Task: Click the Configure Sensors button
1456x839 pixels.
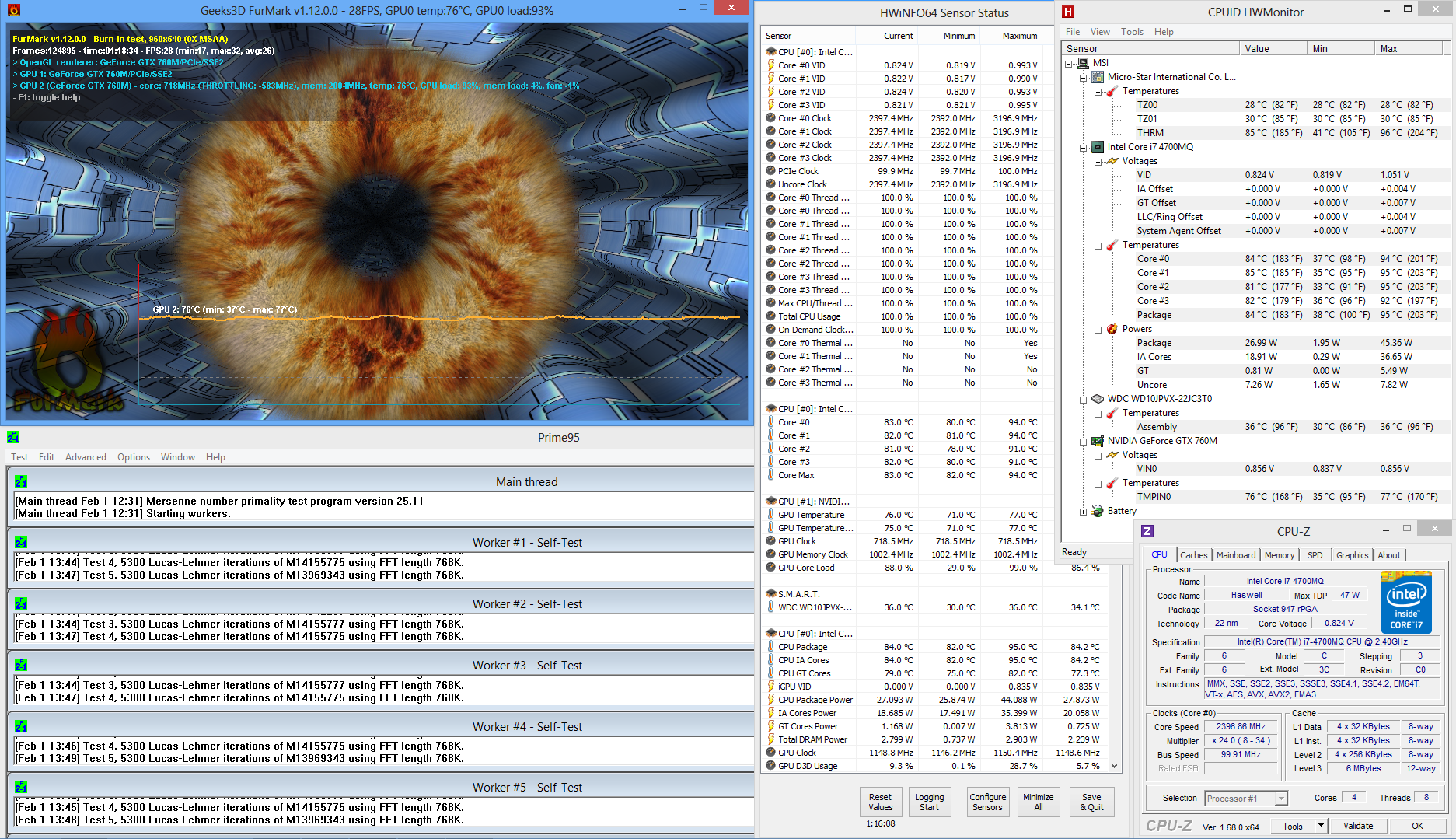Action: [x=987, y=802]
